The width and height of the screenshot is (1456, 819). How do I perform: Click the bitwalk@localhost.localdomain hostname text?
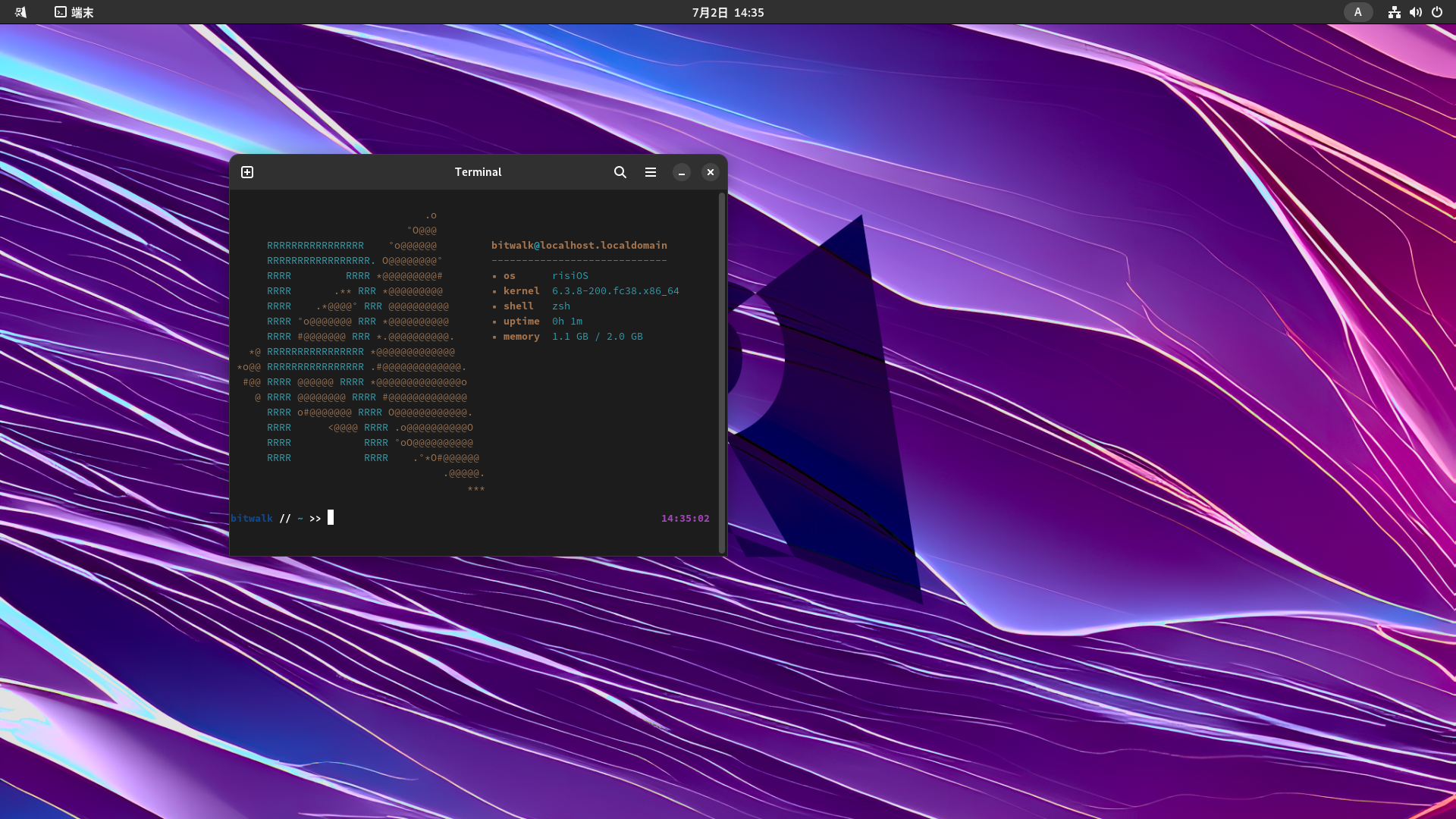click(579, 245)
